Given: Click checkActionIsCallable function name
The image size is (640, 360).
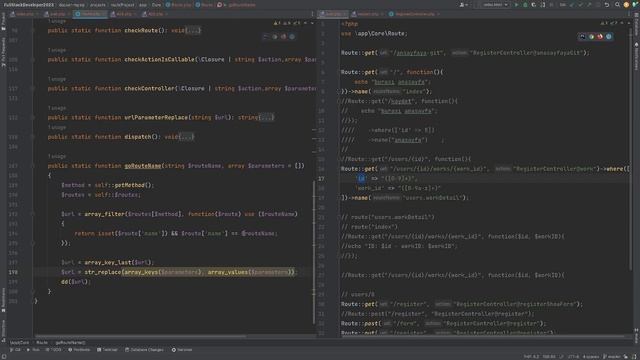Looking at the screenshot, I should [x=160, y=60].
